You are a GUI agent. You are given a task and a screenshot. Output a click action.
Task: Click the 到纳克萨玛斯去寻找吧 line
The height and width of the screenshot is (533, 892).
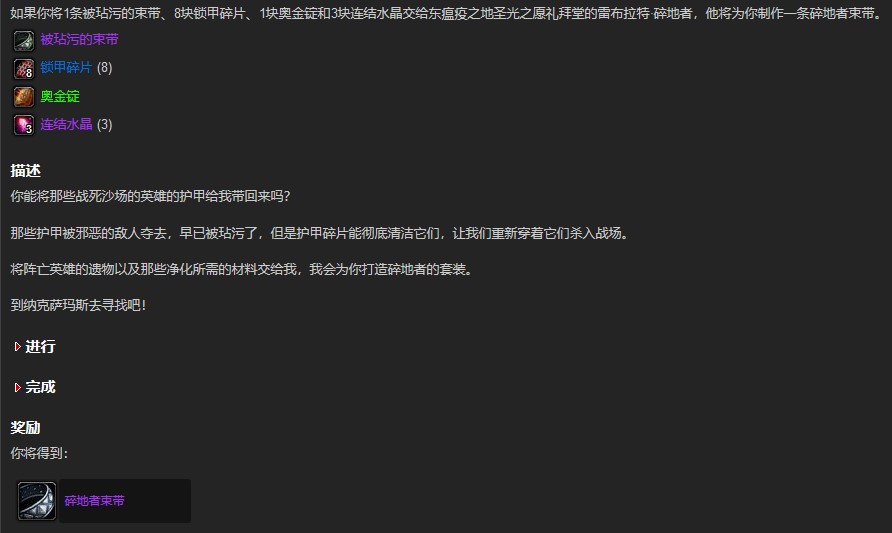point(79,305)
